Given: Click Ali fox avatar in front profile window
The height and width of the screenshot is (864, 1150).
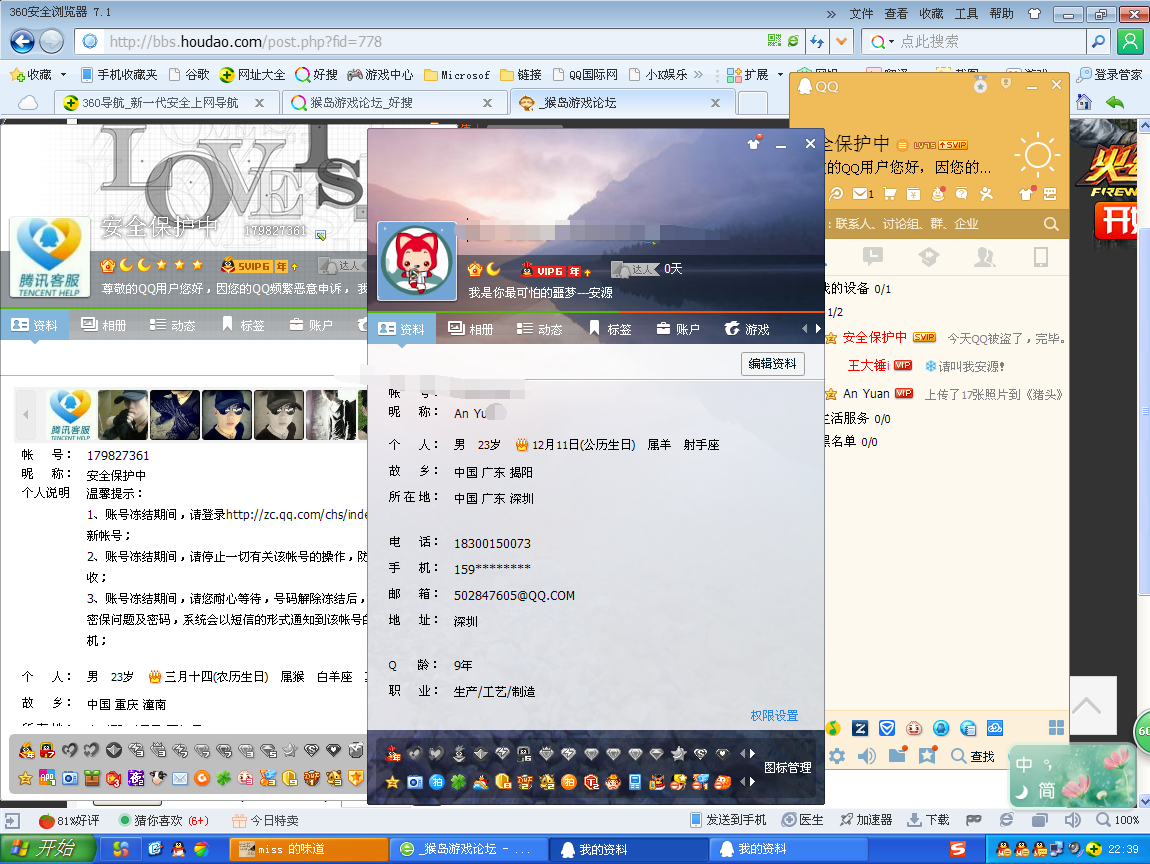Looking at the screenshot, I should [x=417, y=261].
